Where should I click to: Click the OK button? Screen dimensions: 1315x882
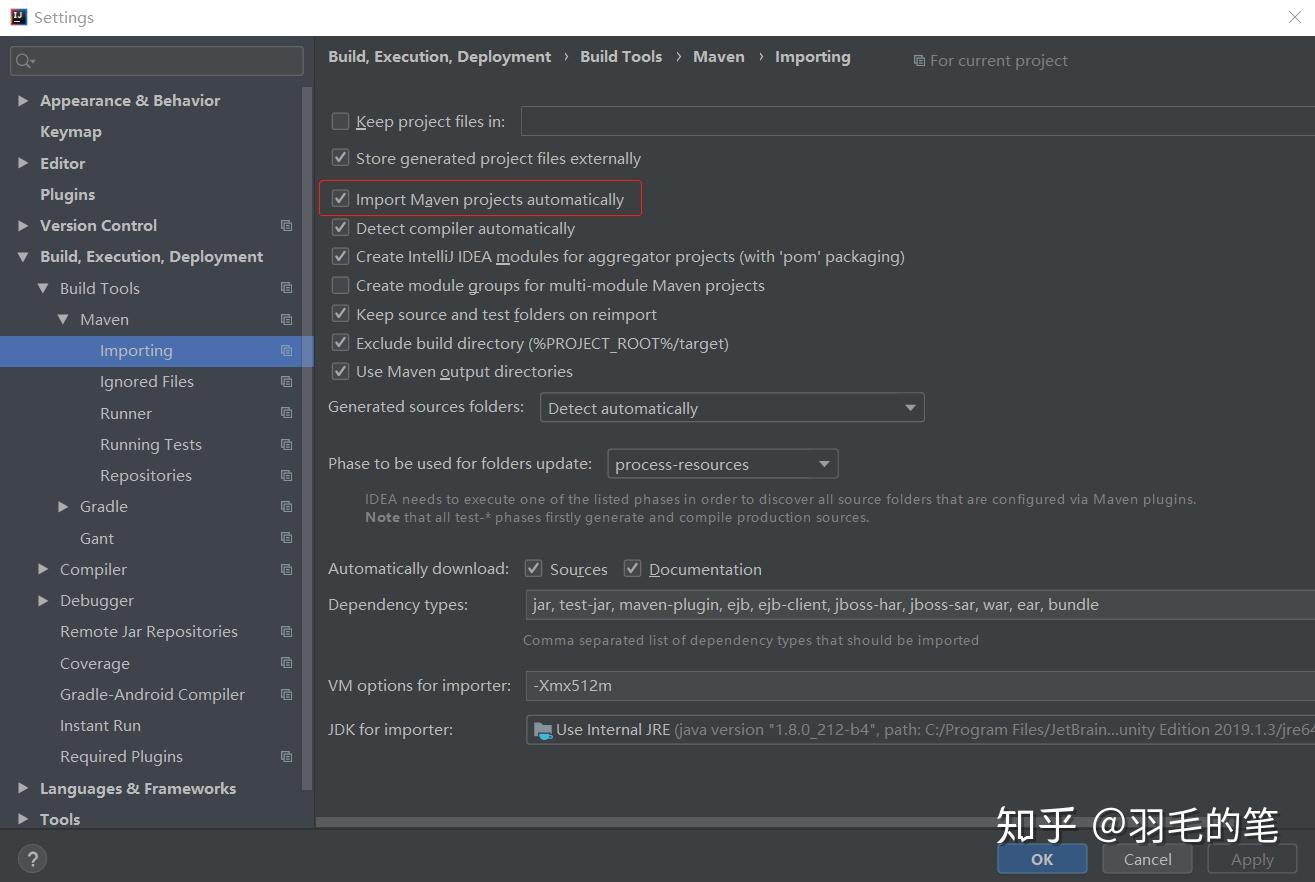pyautogui.click(x=1042, y=859)
